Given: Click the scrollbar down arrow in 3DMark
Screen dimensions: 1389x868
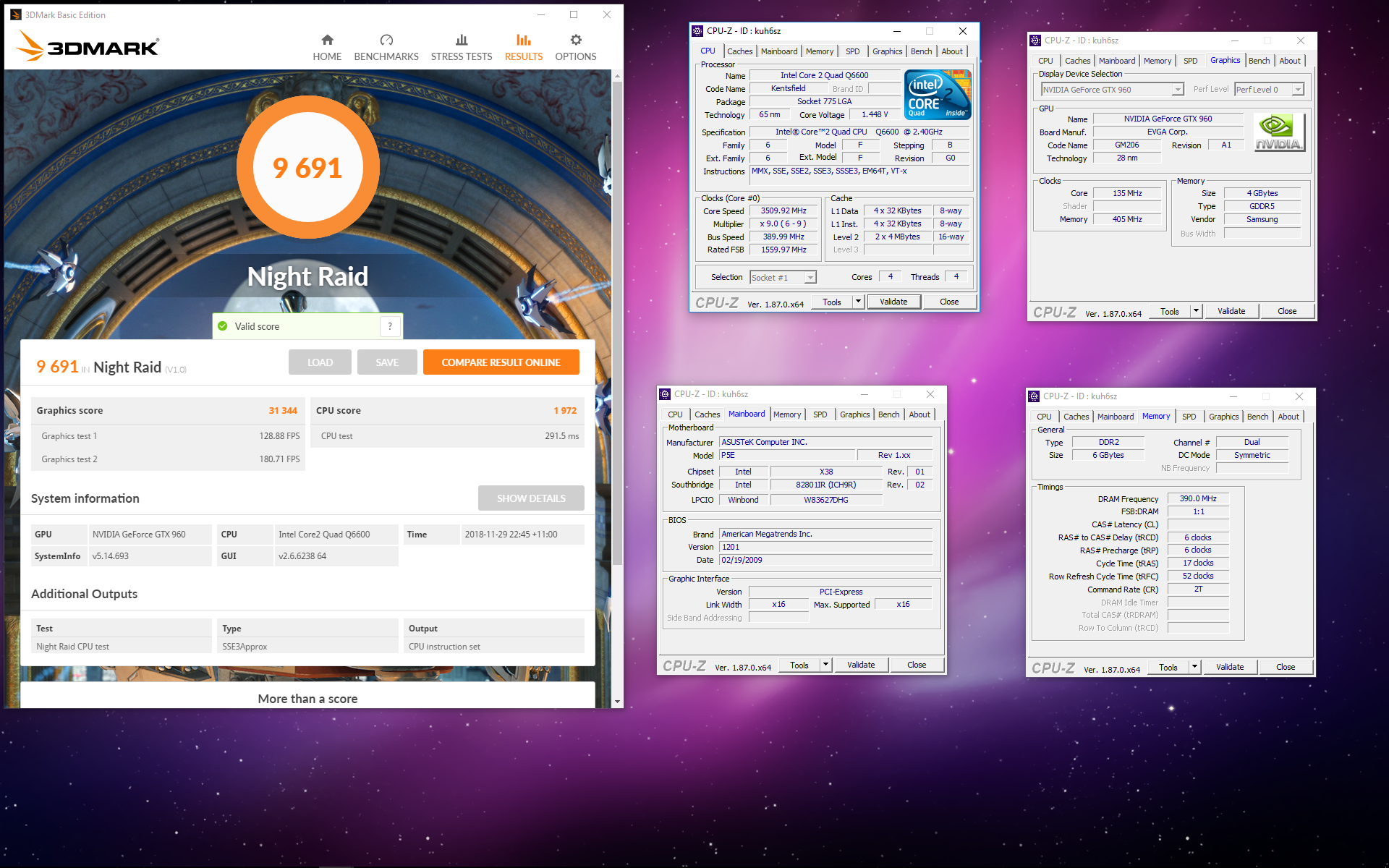Looking at the screenshot, I should (x=617, y=701).
